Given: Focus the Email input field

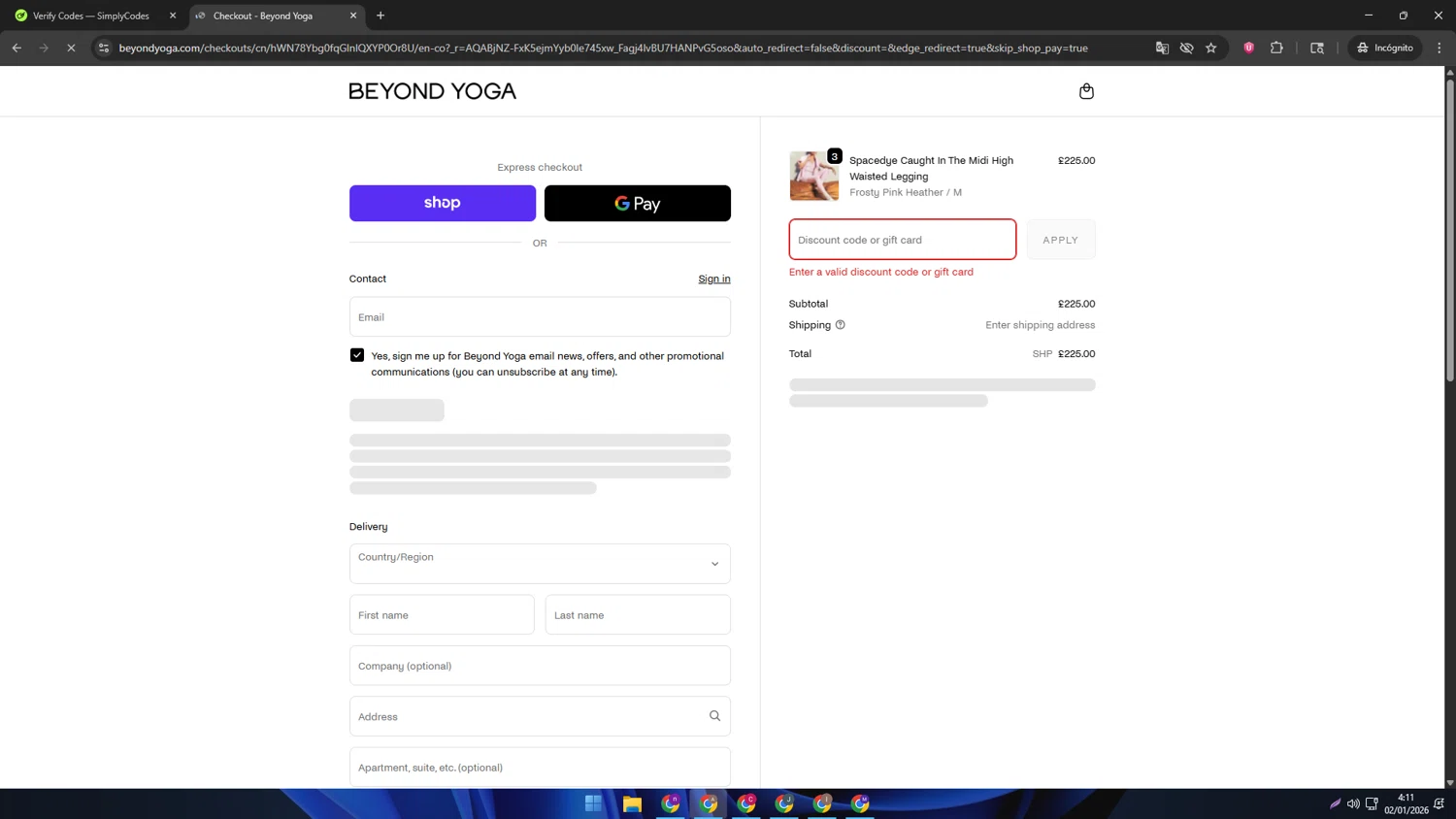Looking at the screenshot, I should tap(540, 317).
